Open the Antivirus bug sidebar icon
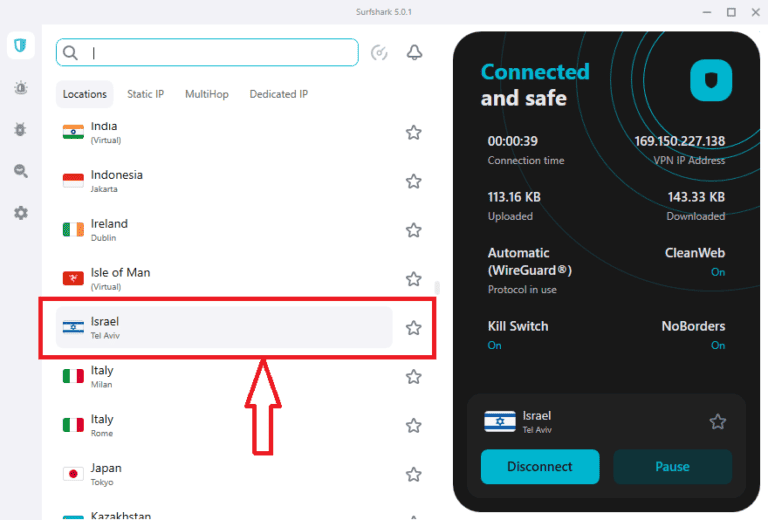768x520 pixels. point(21,129)
